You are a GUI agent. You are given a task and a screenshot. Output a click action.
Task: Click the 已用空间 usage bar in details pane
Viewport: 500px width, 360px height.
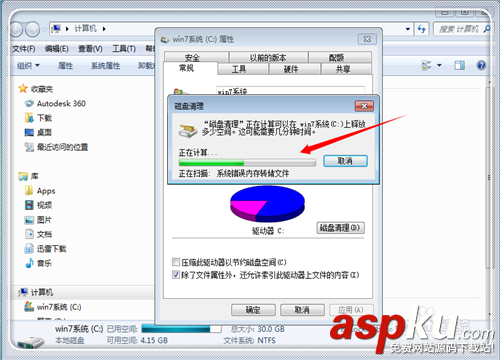tap(181, 329)
